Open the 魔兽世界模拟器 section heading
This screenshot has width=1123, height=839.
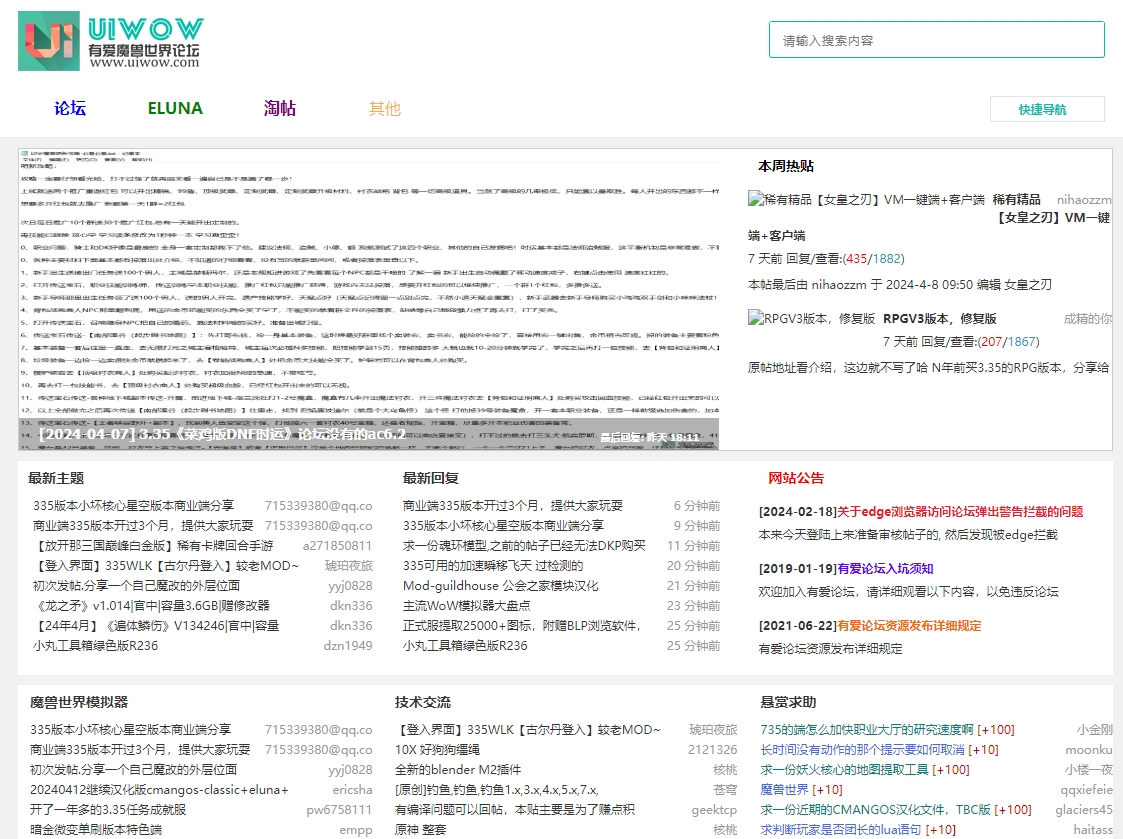click(79, 702)
